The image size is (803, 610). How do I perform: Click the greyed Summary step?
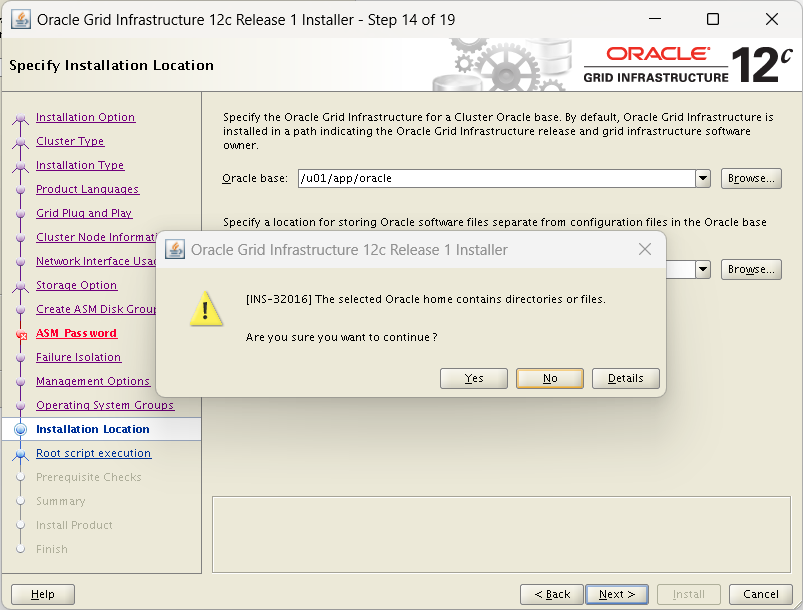(60, 501)
